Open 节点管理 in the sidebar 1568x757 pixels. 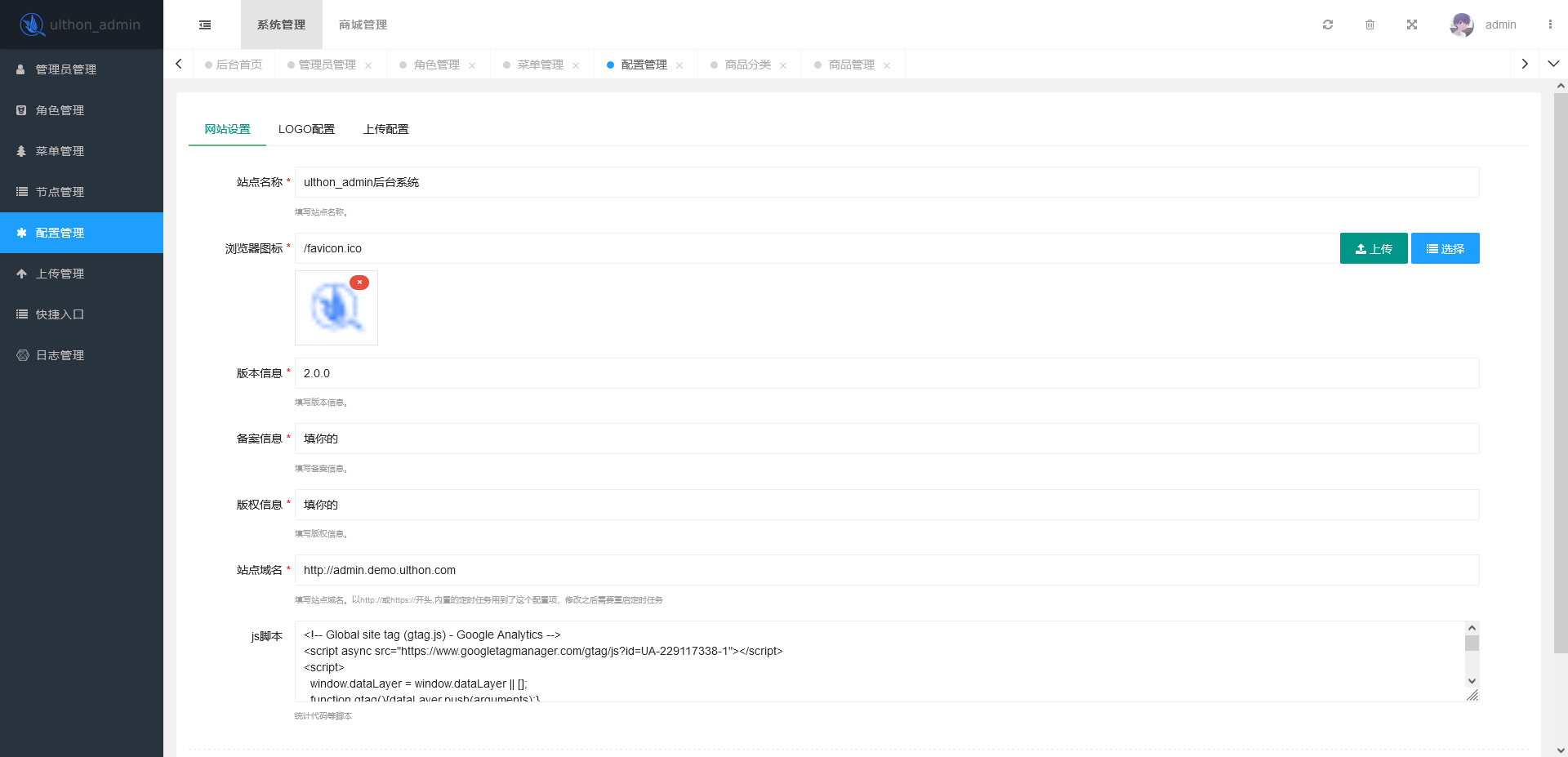[x=82, y=192]
